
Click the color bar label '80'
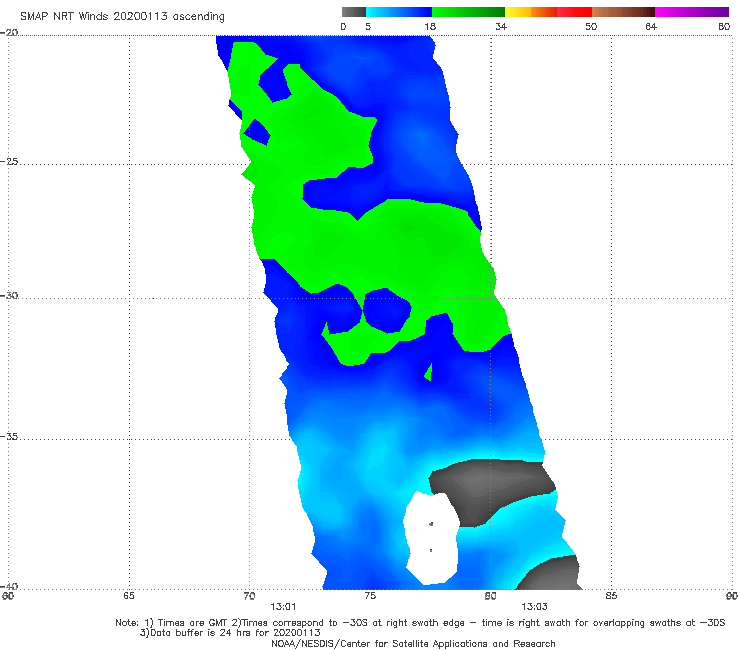pyautogui.click(x=724, y=27)
